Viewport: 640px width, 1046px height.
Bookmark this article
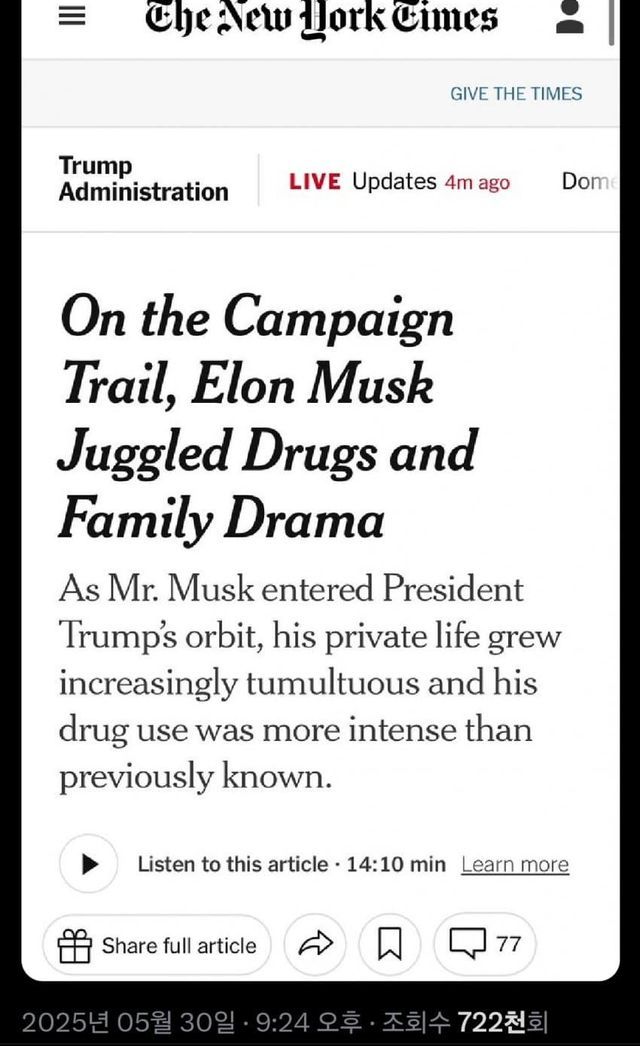[x=390, y=945]
